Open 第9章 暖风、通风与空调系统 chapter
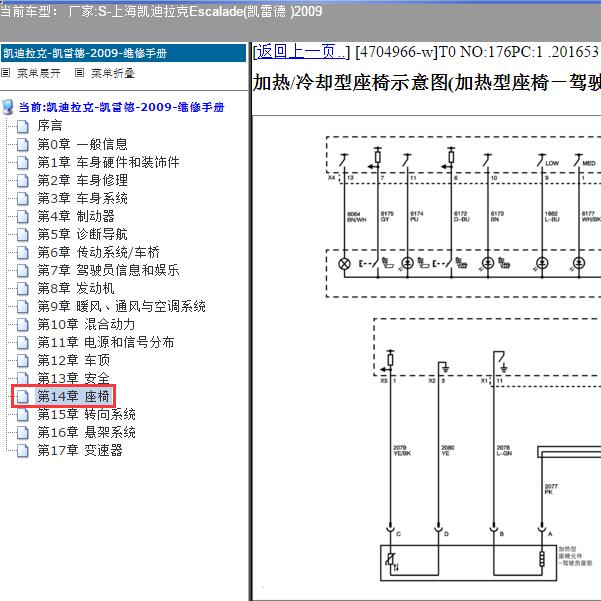This screenshot has height=601, width=601. (122, 307)
